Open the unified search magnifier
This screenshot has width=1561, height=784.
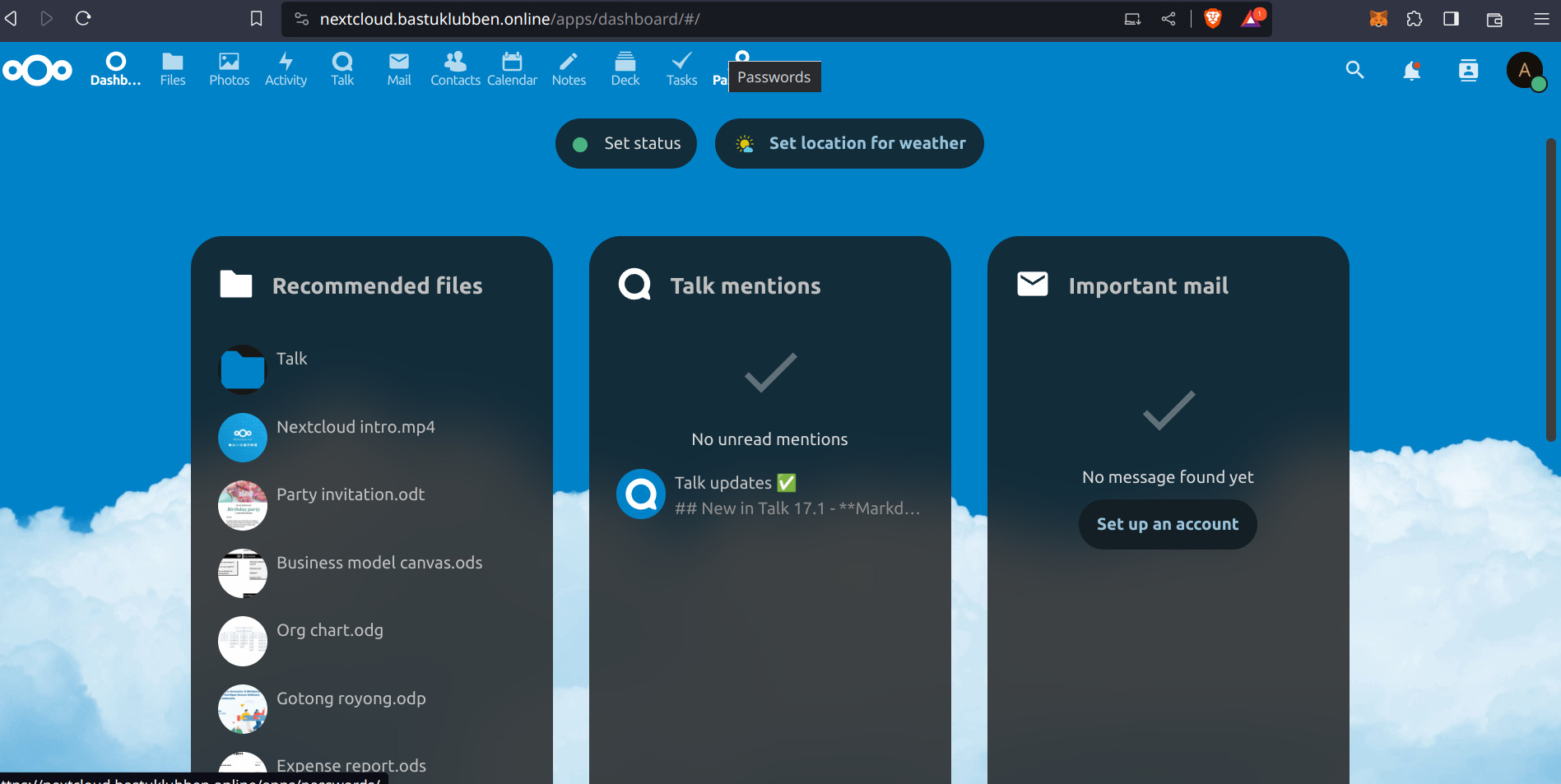pyautogui.click(x=1354, y=71)
